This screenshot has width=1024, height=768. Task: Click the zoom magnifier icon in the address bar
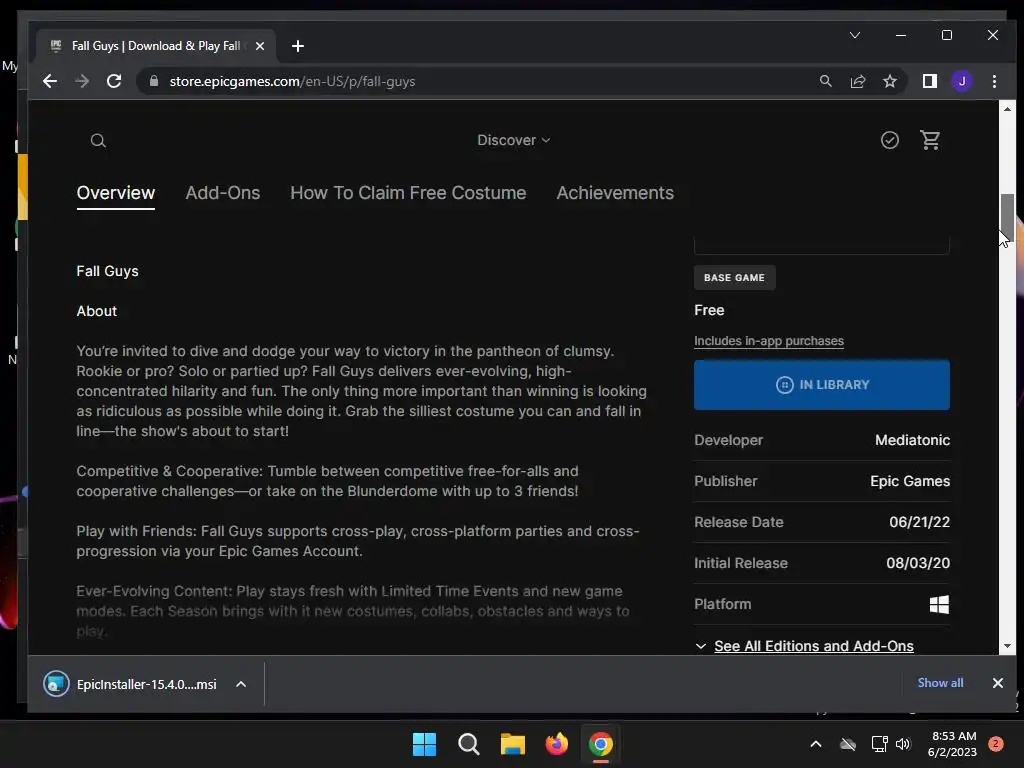(x=825, y=81)
